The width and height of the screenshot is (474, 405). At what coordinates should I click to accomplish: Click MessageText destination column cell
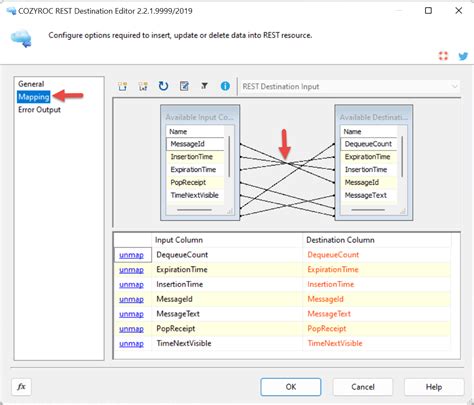point(377,314)
